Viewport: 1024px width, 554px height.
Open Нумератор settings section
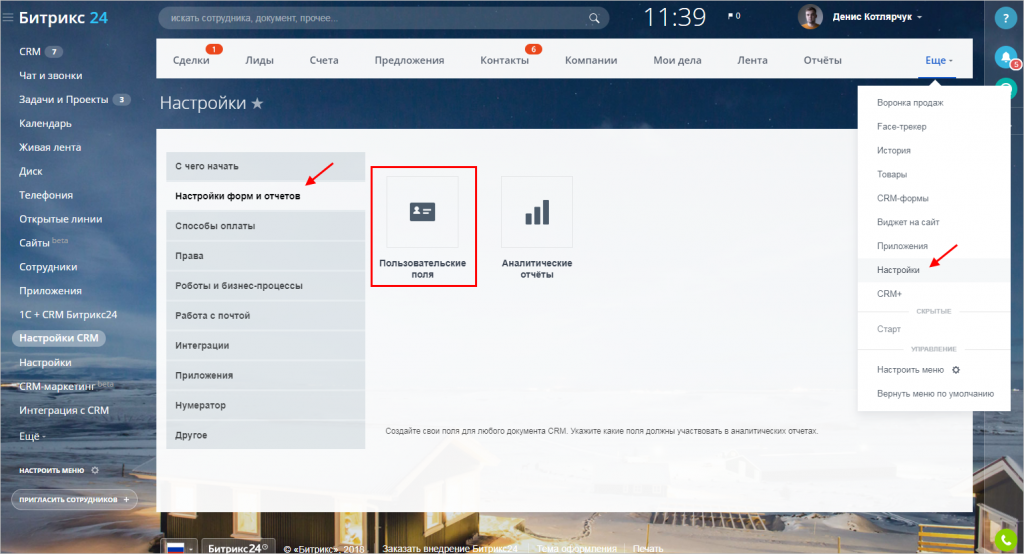(265, 406)
